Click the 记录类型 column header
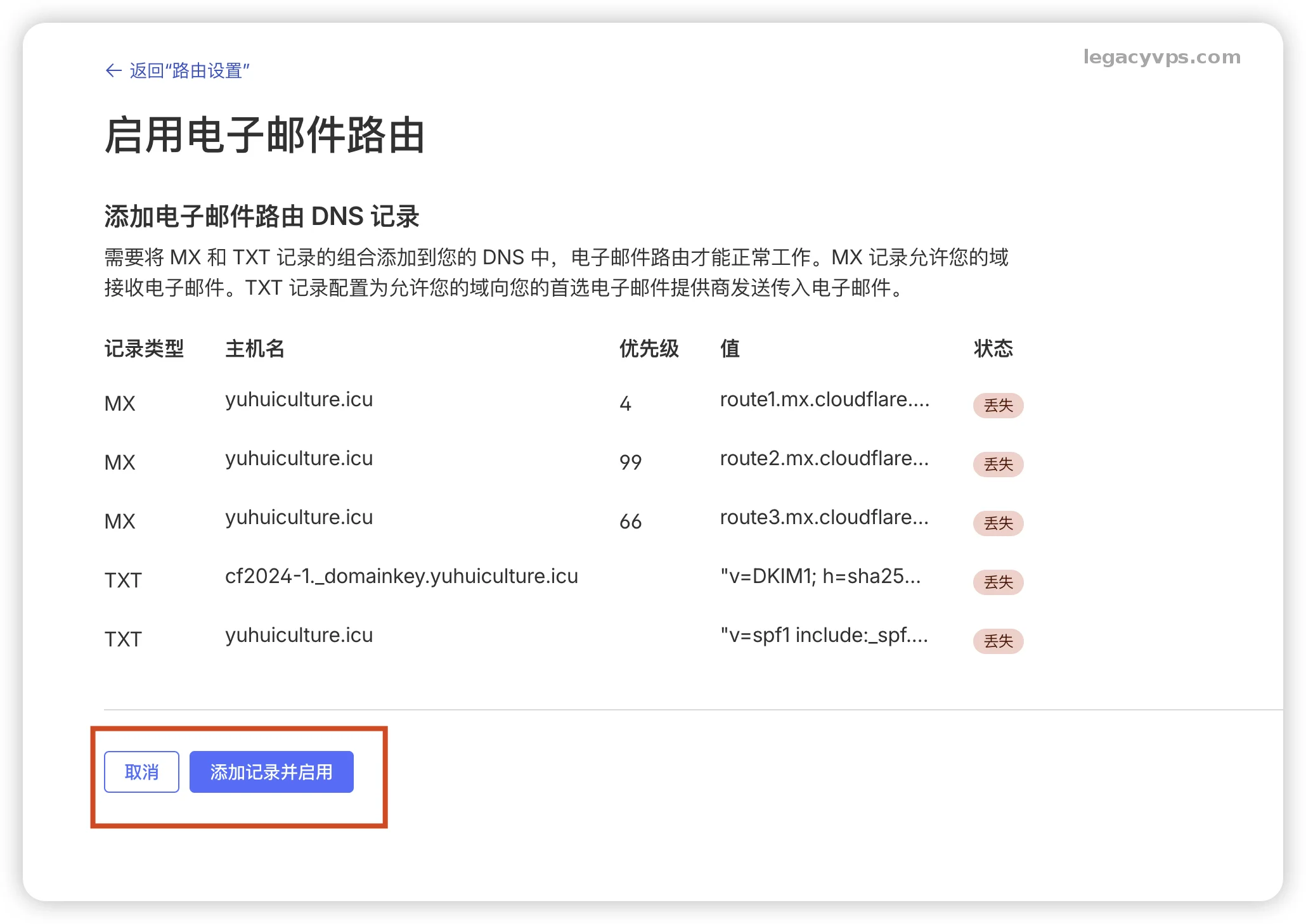Viewport: 1306px width, 924px height. point(144,348)
